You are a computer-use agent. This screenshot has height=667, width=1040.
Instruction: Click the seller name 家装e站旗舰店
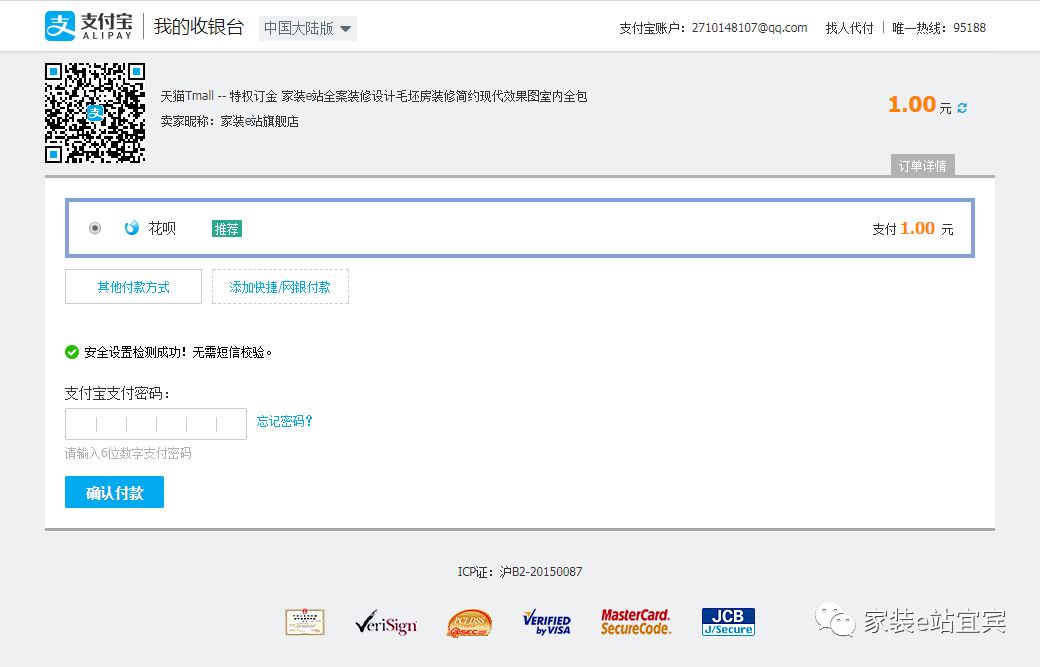(x=259, y=121)
